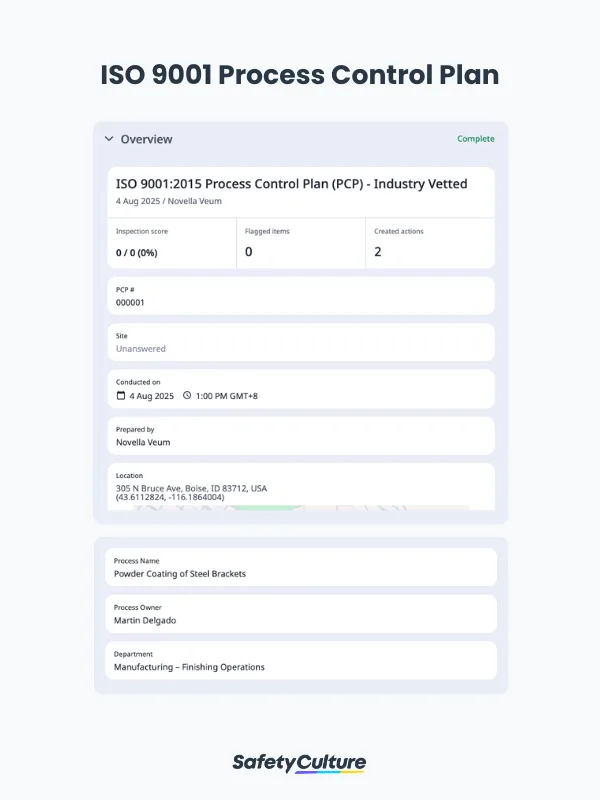Image resolution: width=600 pixels, height=800 pixels.
Task: Click the clock icon beside 1:00 PM
Action: click(187, 396)
